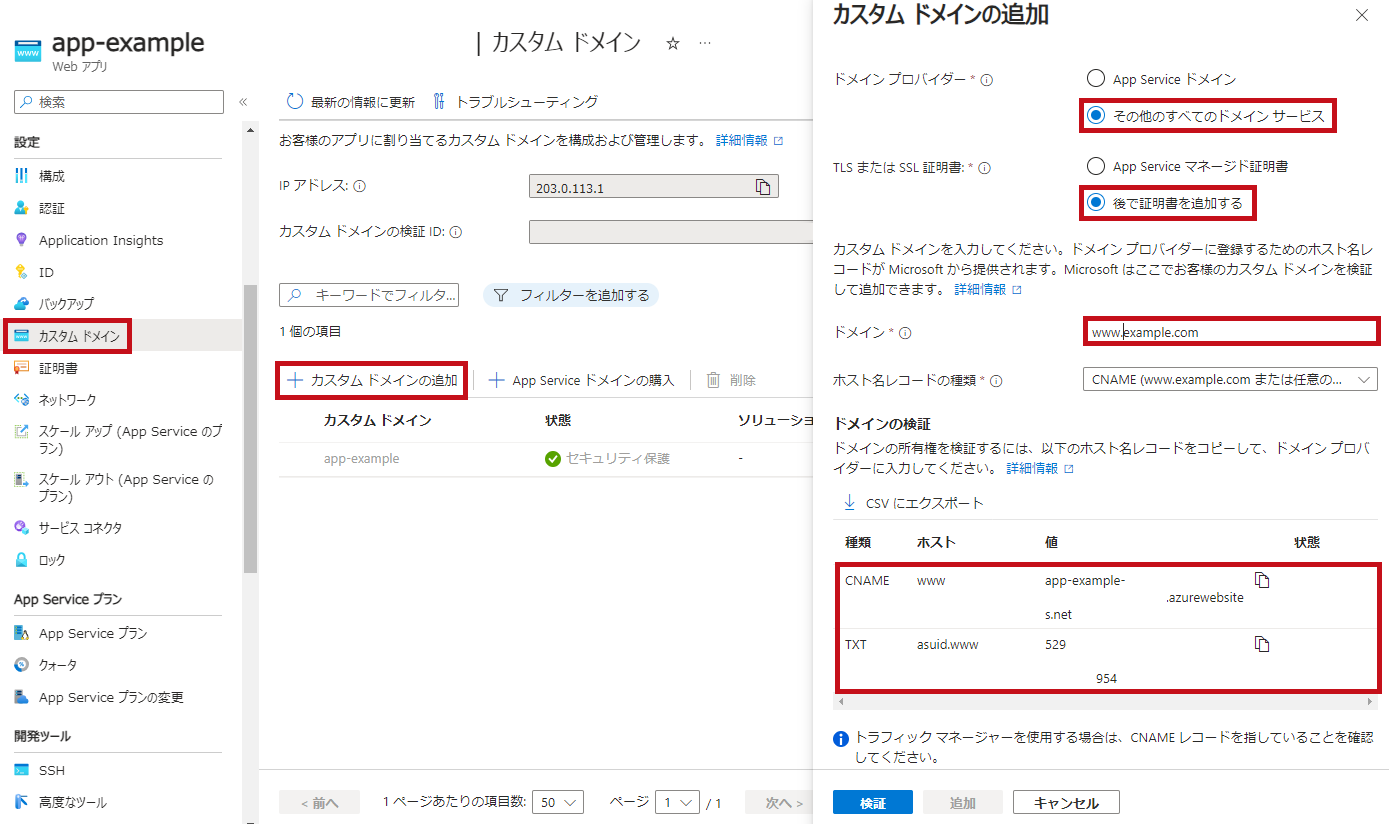
Task: Click the app-example Web アプリ www icon
Action: pos(28,50)
